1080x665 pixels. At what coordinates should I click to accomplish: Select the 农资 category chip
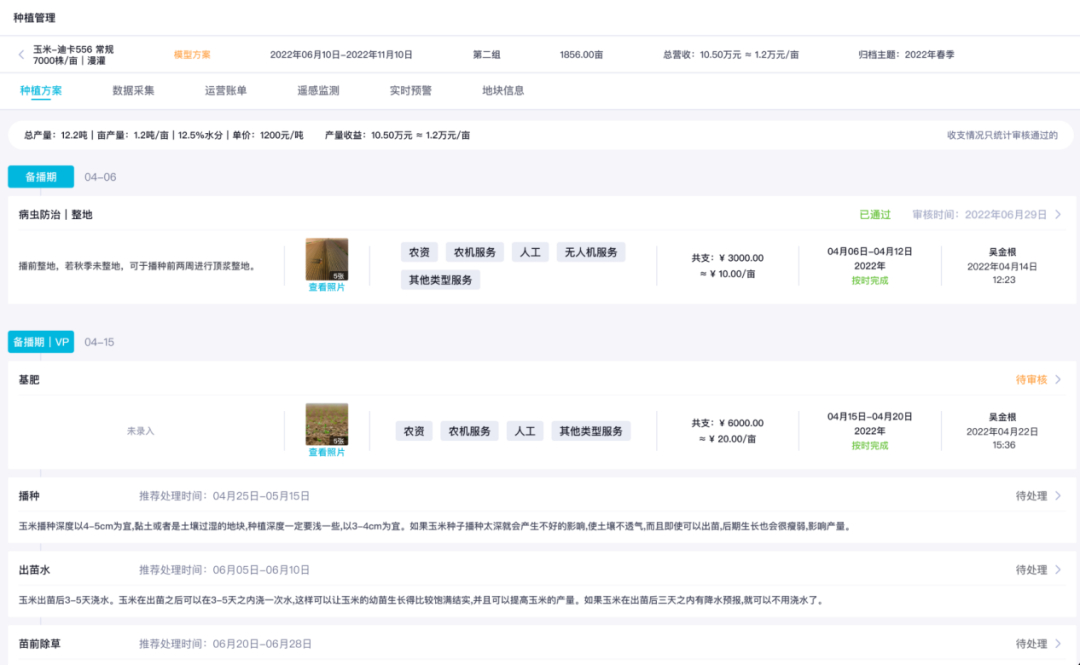(x=418, y=252)
